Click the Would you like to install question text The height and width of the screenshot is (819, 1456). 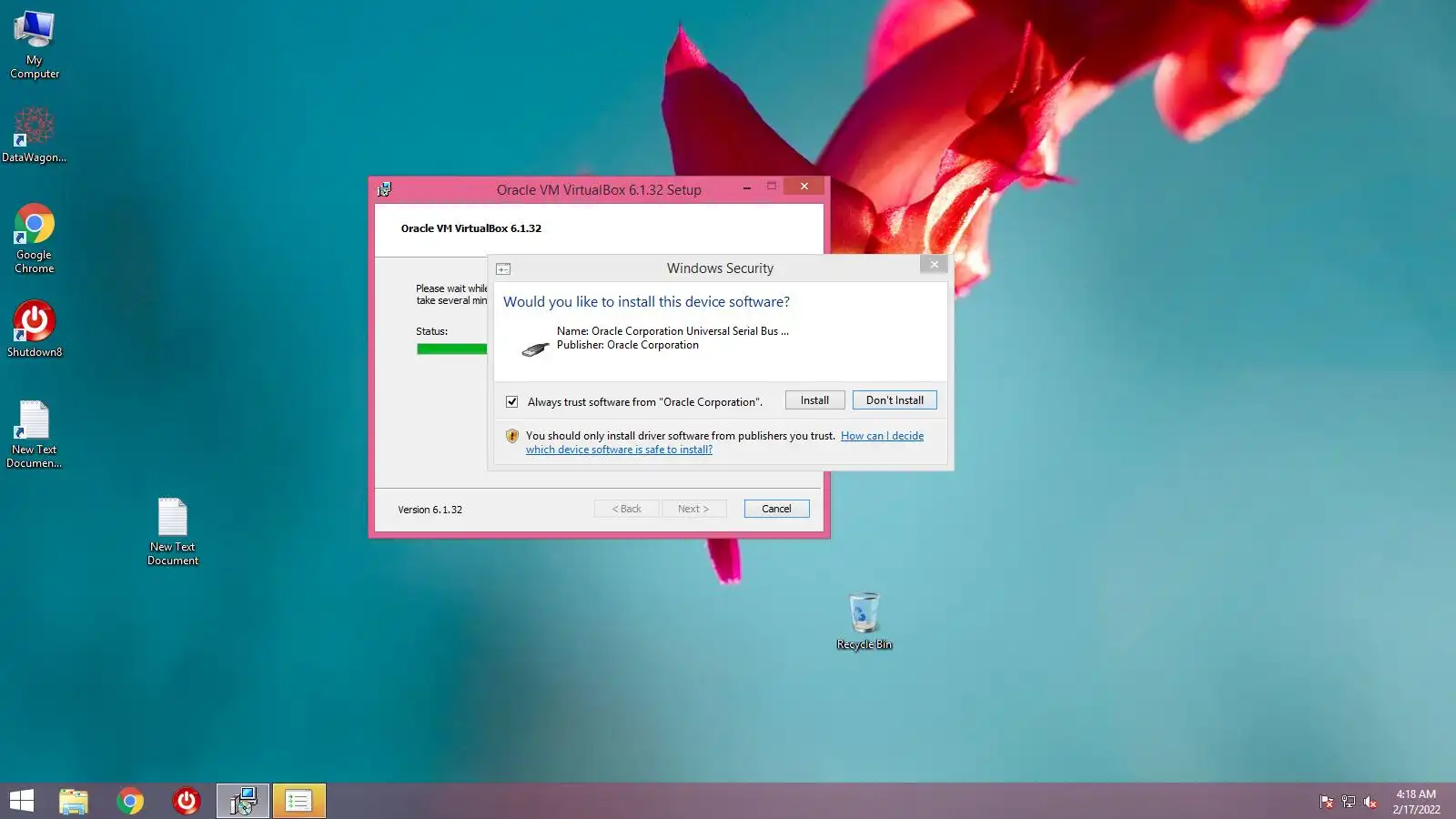tap(646, 302)
